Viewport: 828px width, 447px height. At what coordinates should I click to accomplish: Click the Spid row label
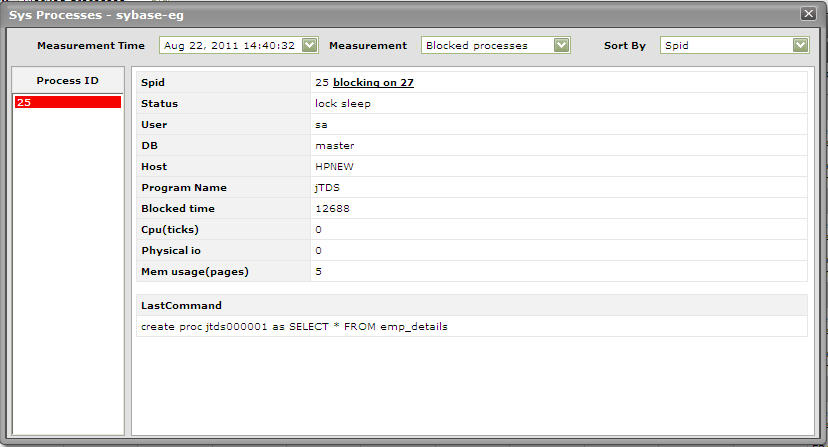pyautogui.click(x=153, y=82)
